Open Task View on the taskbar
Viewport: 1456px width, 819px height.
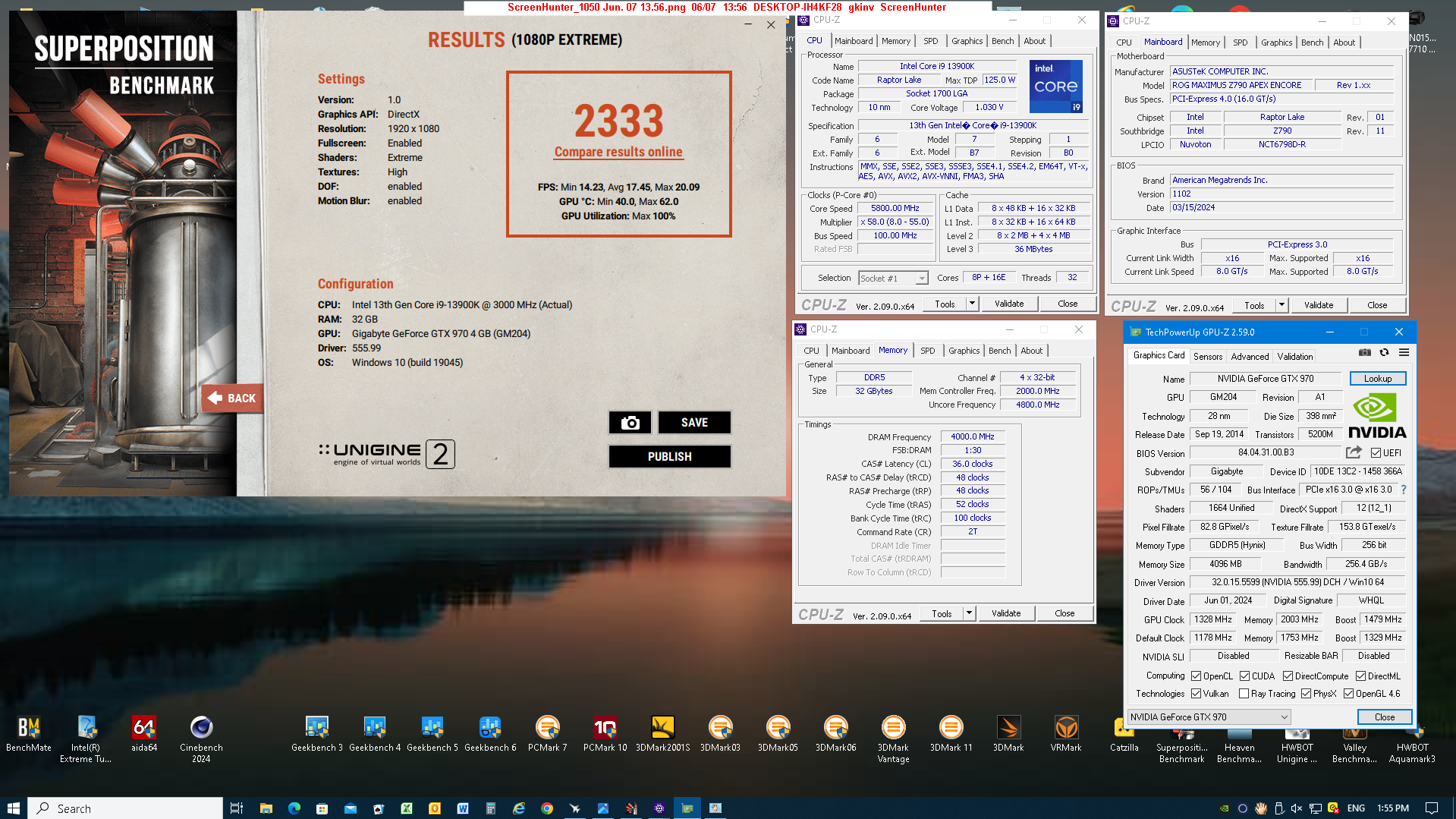coord(237,808)
